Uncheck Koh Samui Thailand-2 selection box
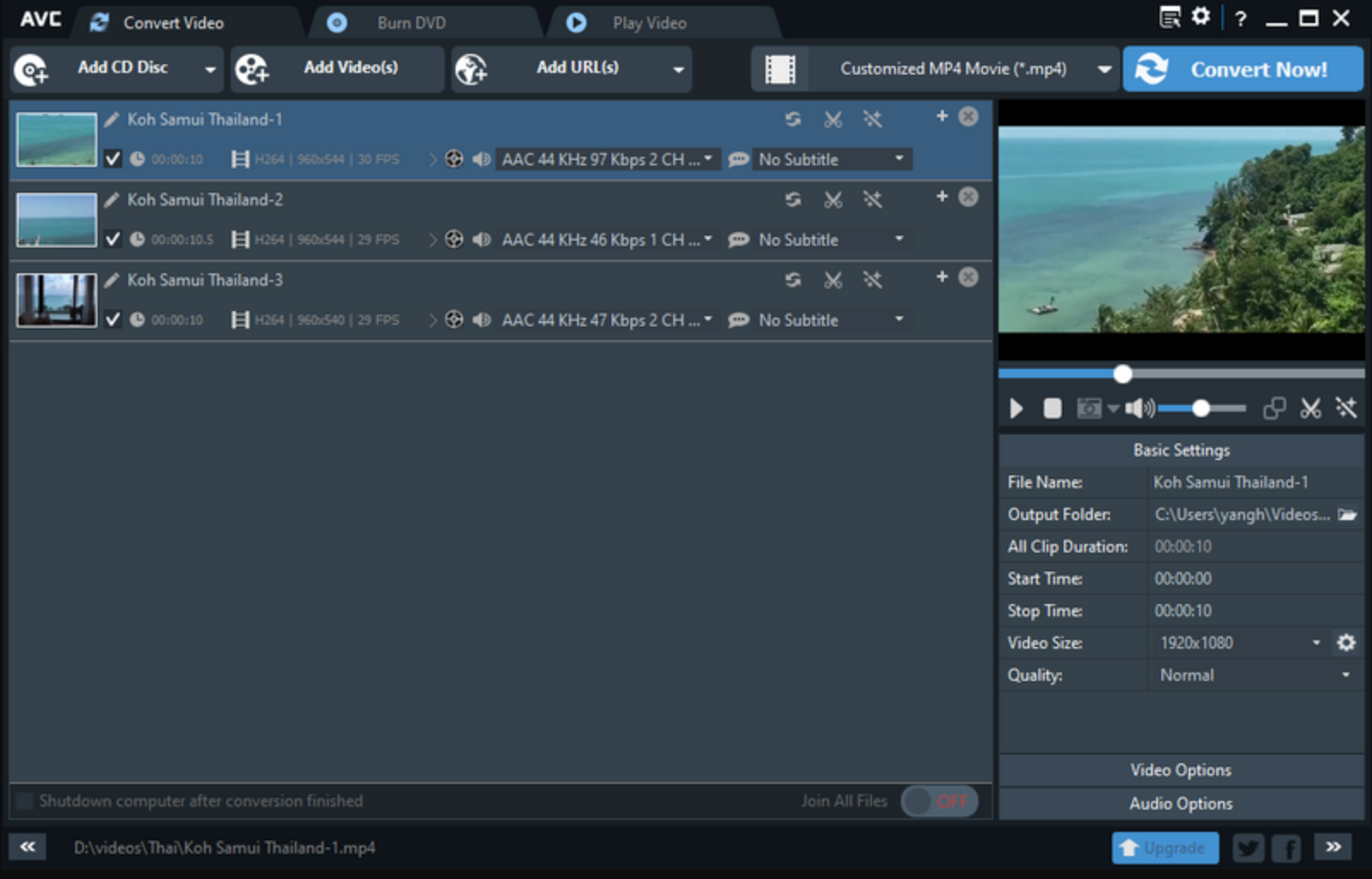The height and width of the screenshot is (879, 1372). 112,239
